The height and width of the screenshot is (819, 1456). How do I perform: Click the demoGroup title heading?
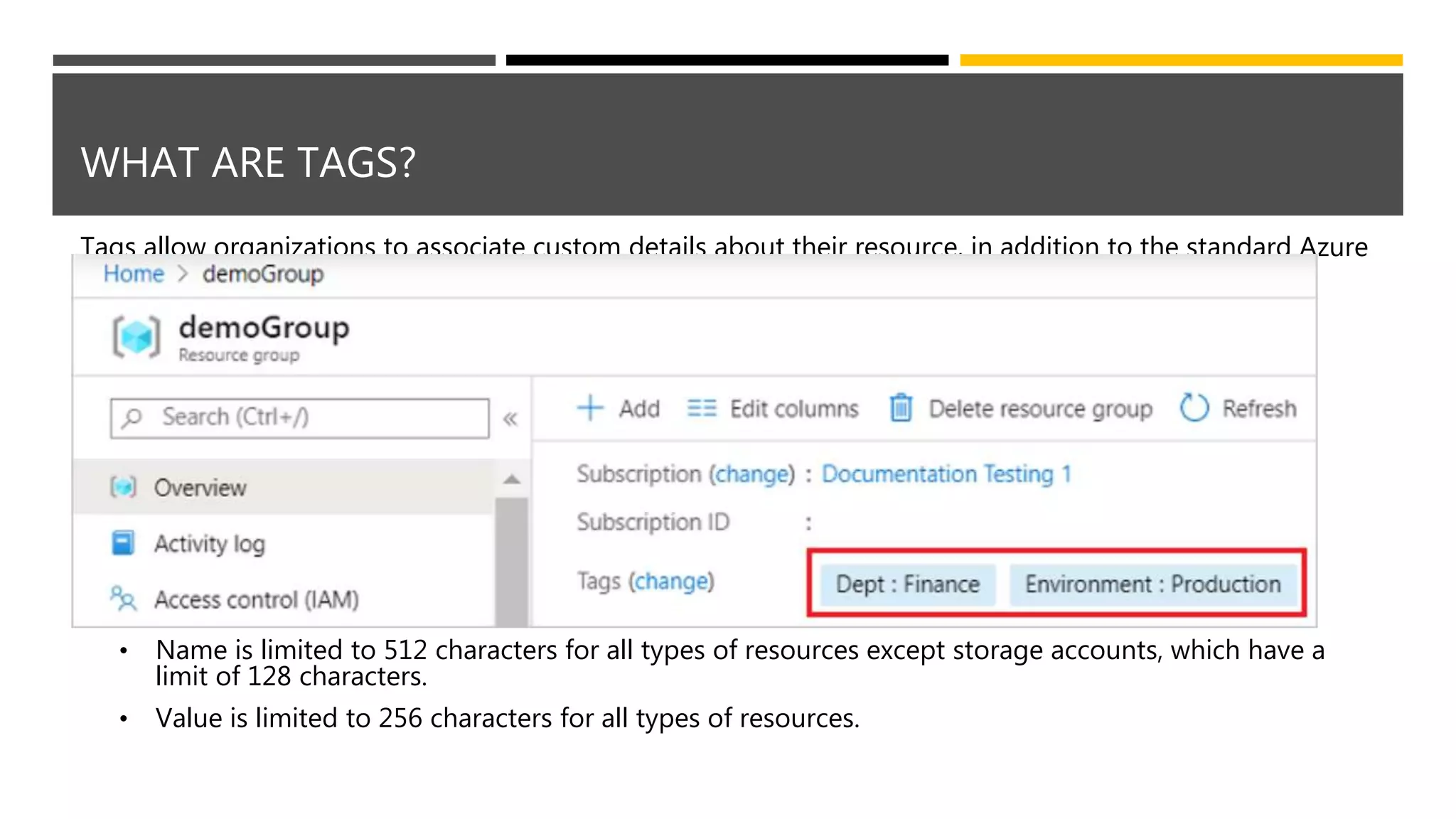tap(264, 328)
